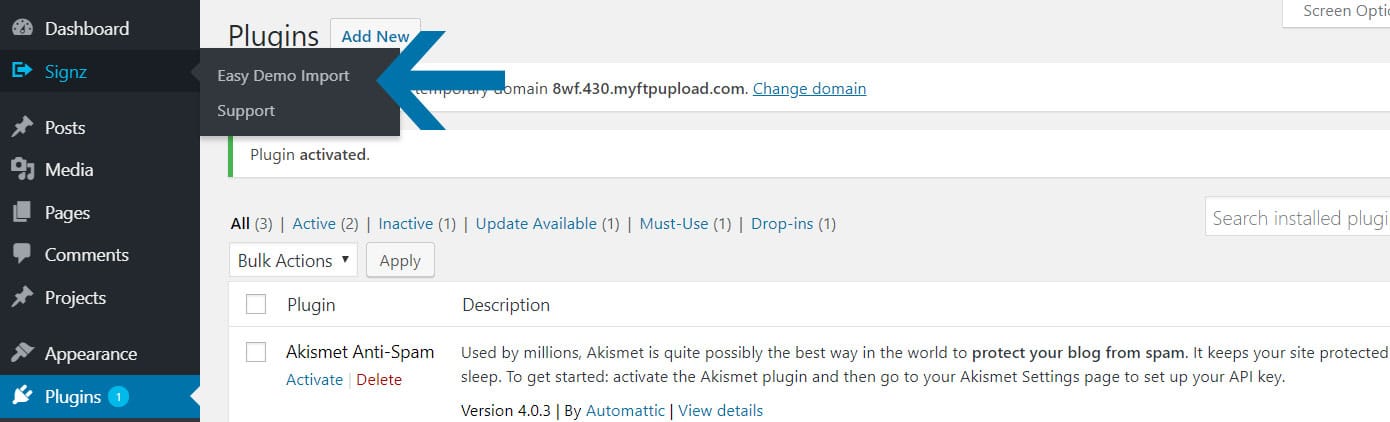
Task: Check the Akismet Anti-Spam row checkbox
Action: tap(256, 352)
